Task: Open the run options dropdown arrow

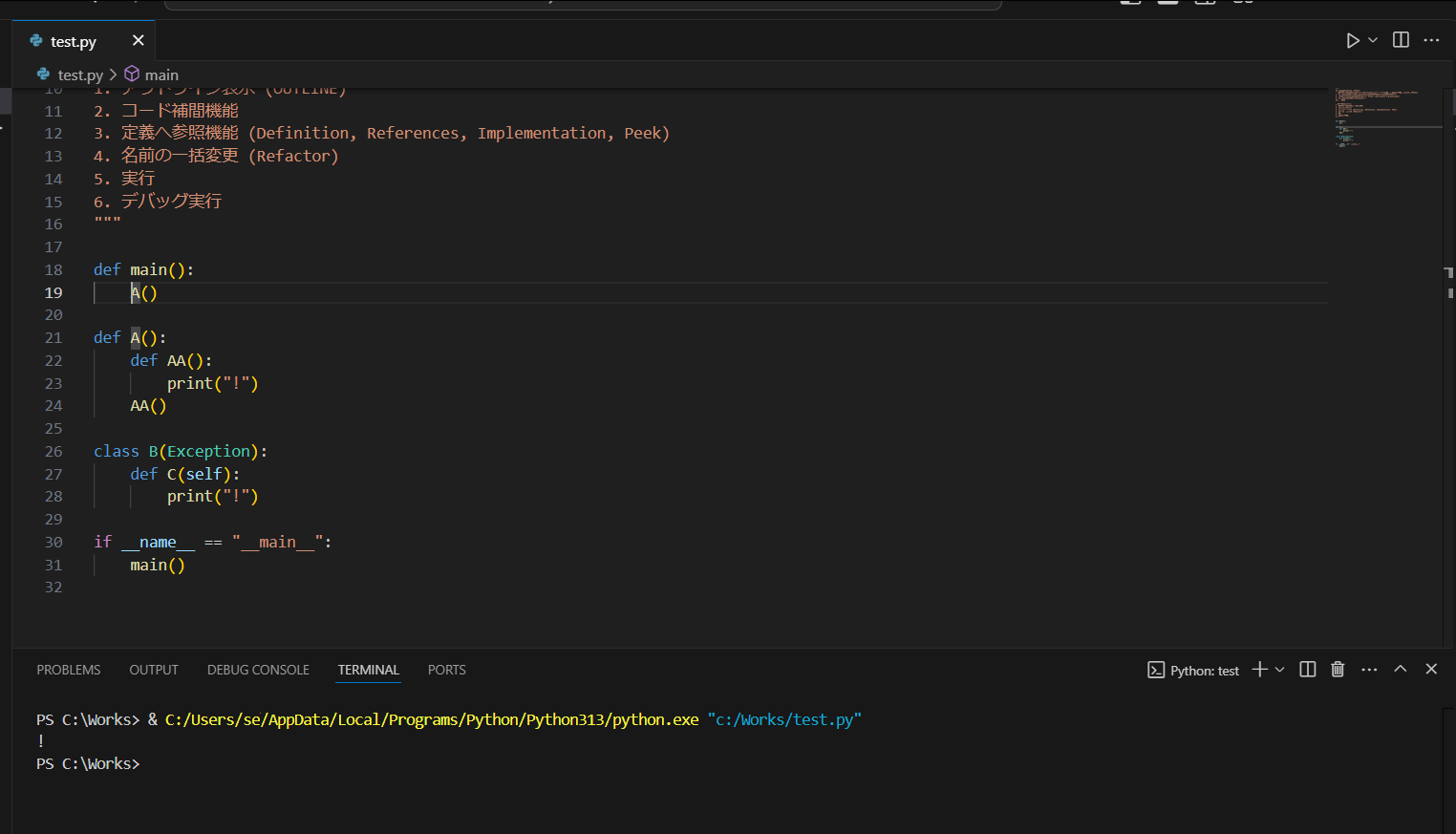Action: click(1373, 40)
